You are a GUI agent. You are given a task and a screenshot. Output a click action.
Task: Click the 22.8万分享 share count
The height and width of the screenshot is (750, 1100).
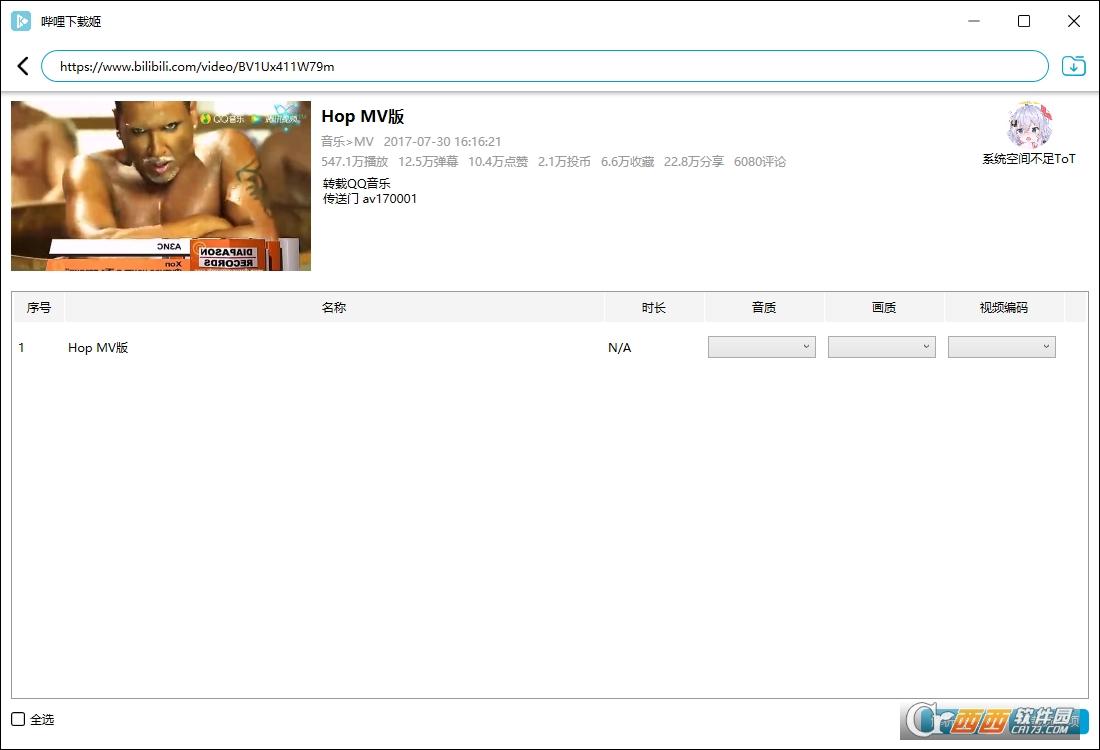pyautogui.click(x=694, y=161)
